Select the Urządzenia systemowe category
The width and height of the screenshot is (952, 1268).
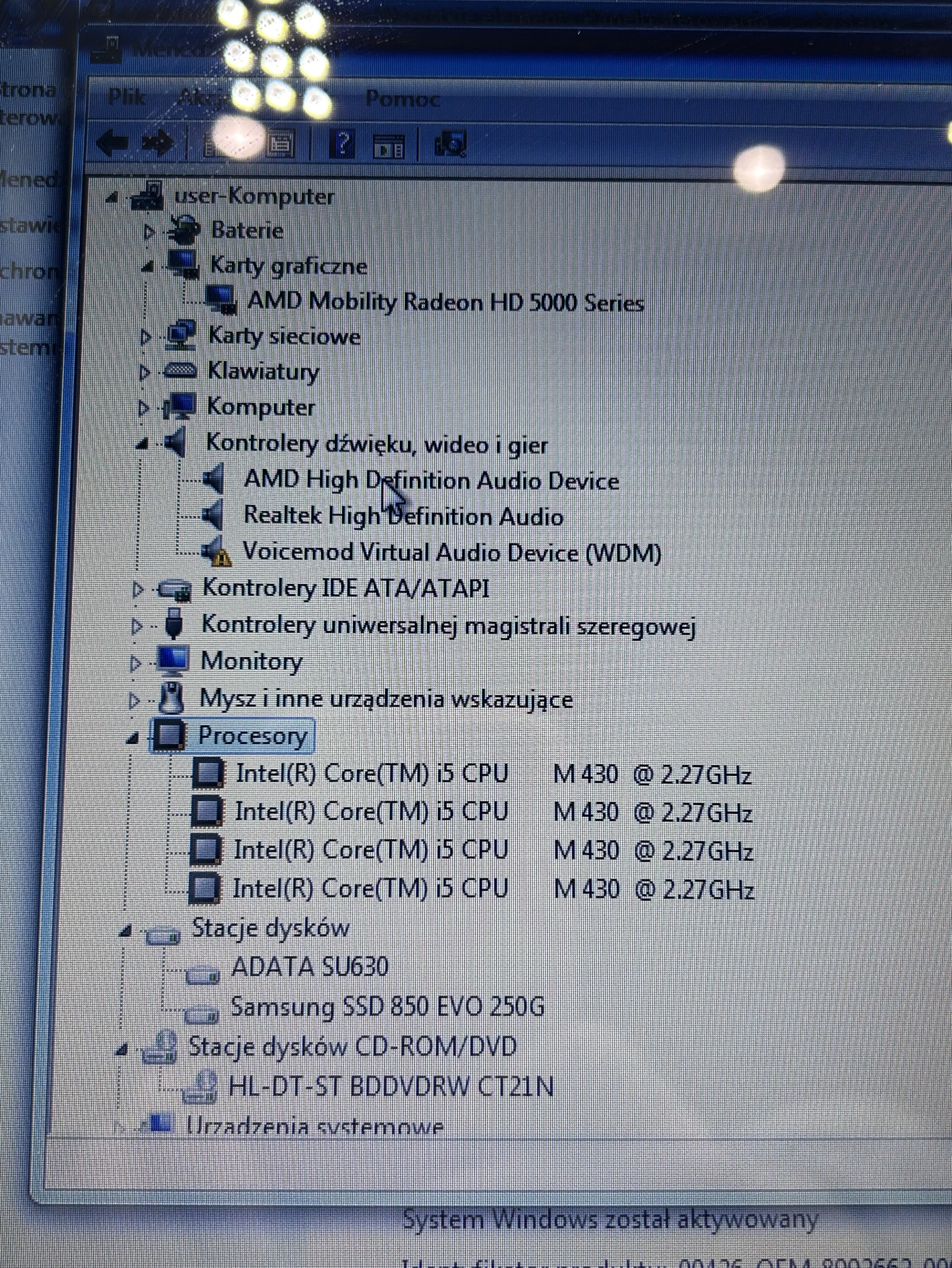(x=315, y=1126)
